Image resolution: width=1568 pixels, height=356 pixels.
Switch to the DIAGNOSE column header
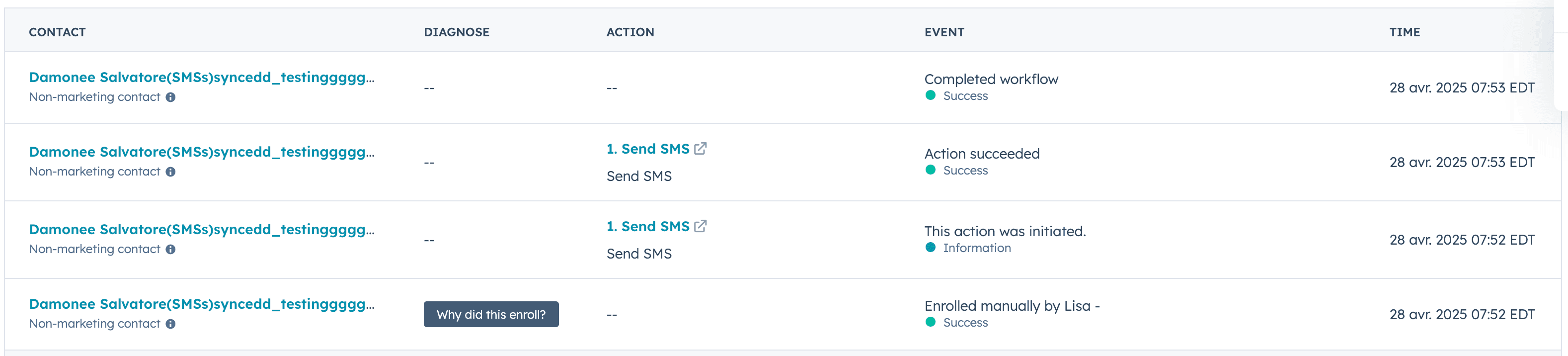click(x=457, y=32)
